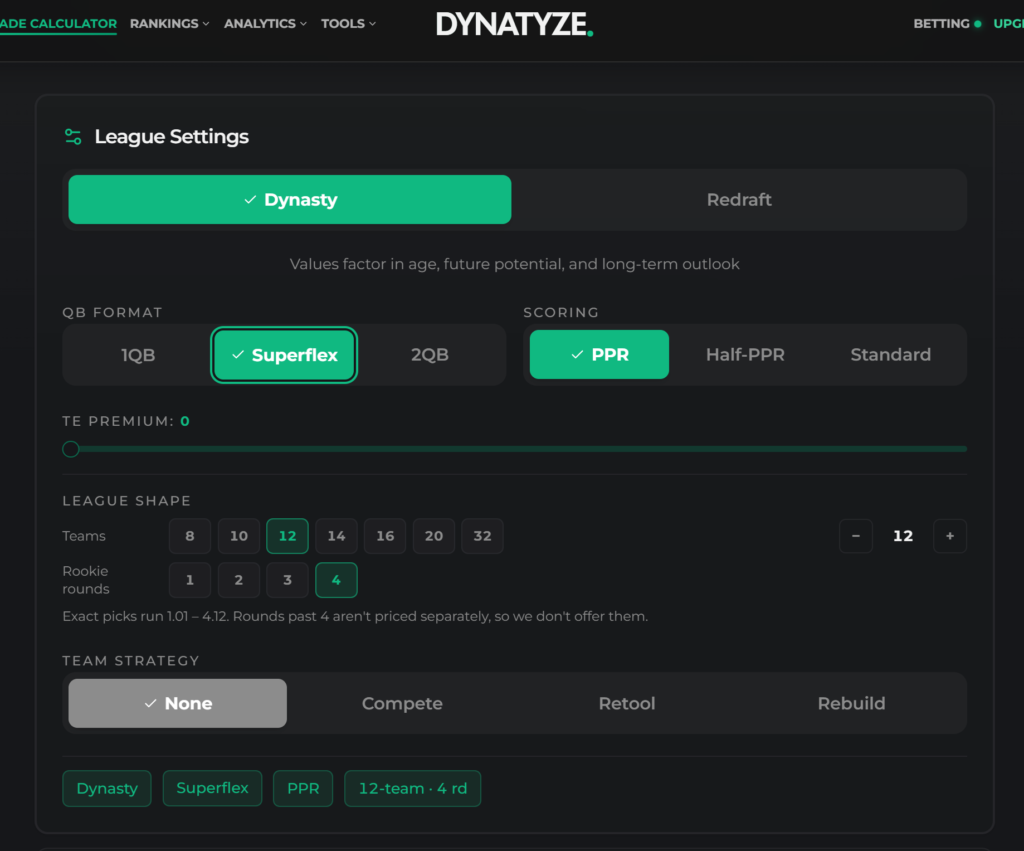Click the Dynatyze logo
Image resolution: width=1024 pixels, height=851 pixels.
tap(515, 24)
